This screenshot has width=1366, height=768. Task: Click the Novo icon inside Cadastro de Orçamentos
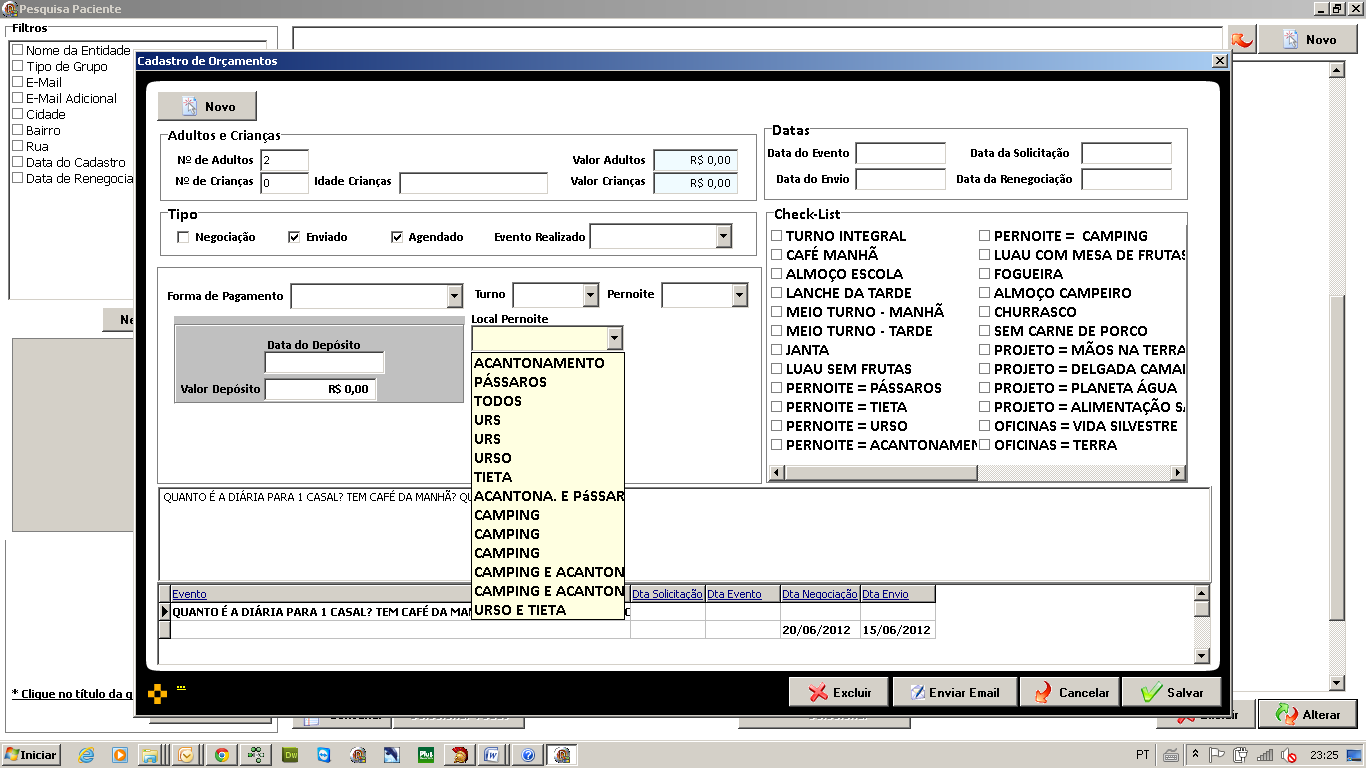(189, 105)
